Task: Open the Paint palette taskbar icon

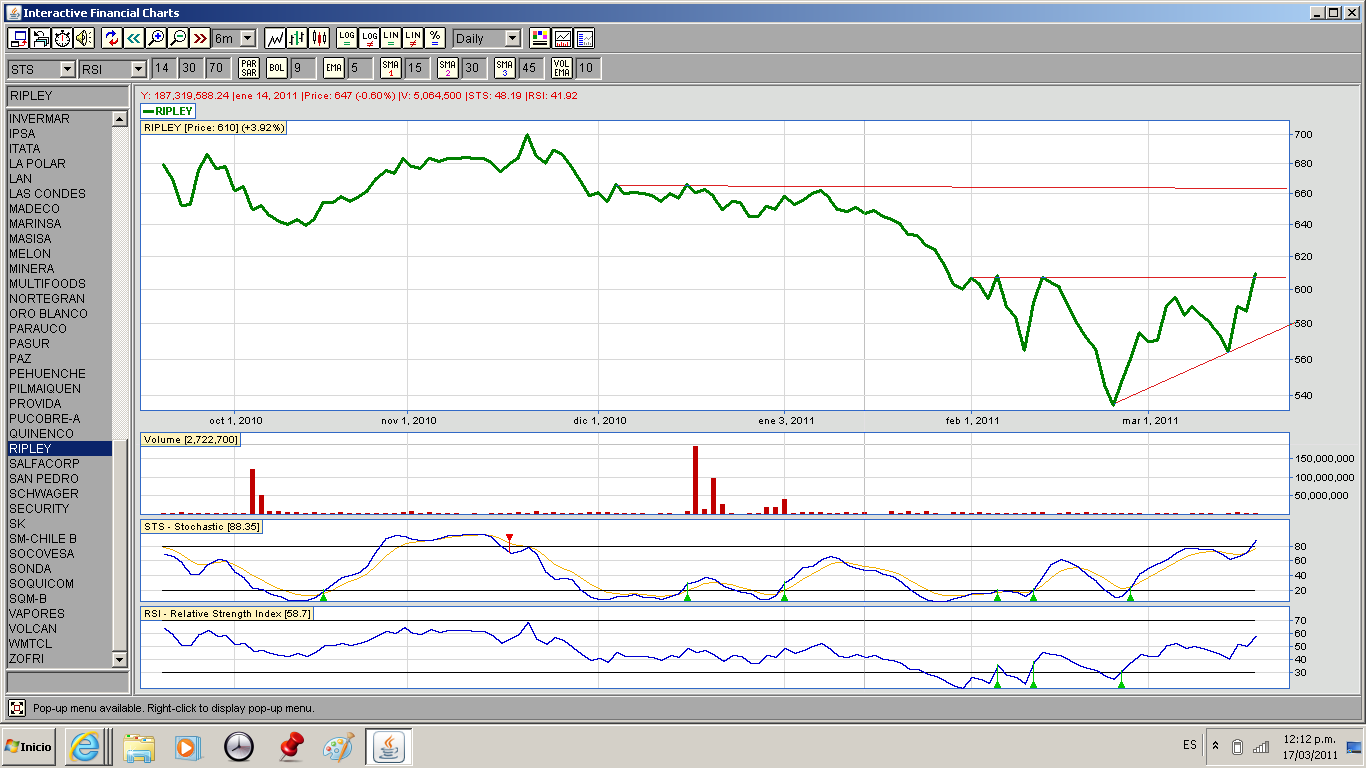Action: 338,747
